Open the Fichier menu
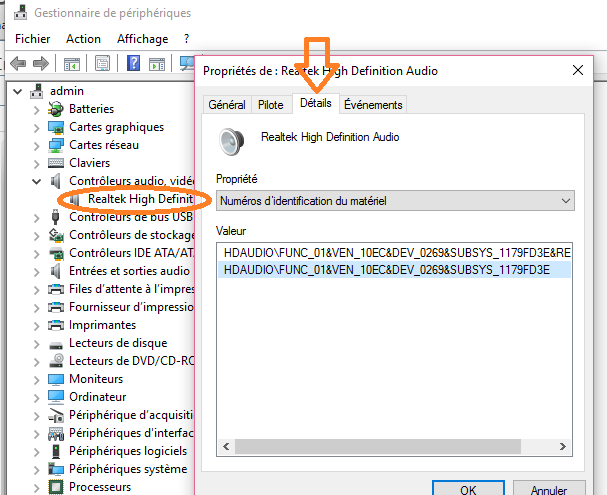 pyautogui.click(x=33, y=39)
